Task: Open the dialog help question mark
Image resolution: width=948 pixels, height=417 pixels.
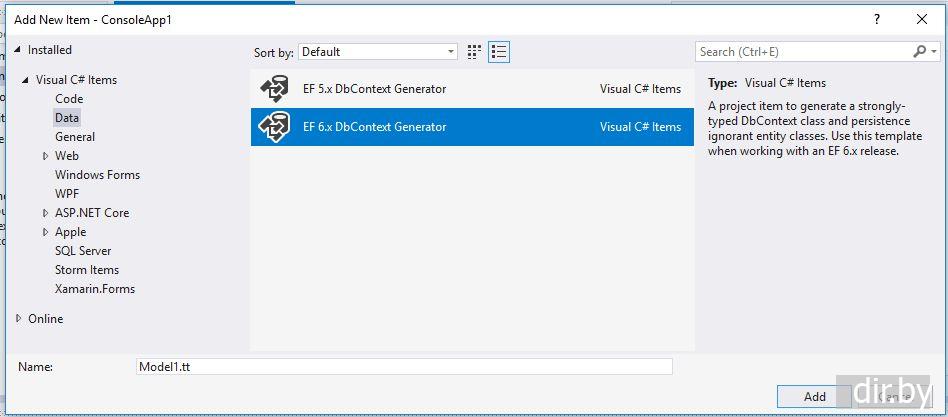Action: pos(877,19)
